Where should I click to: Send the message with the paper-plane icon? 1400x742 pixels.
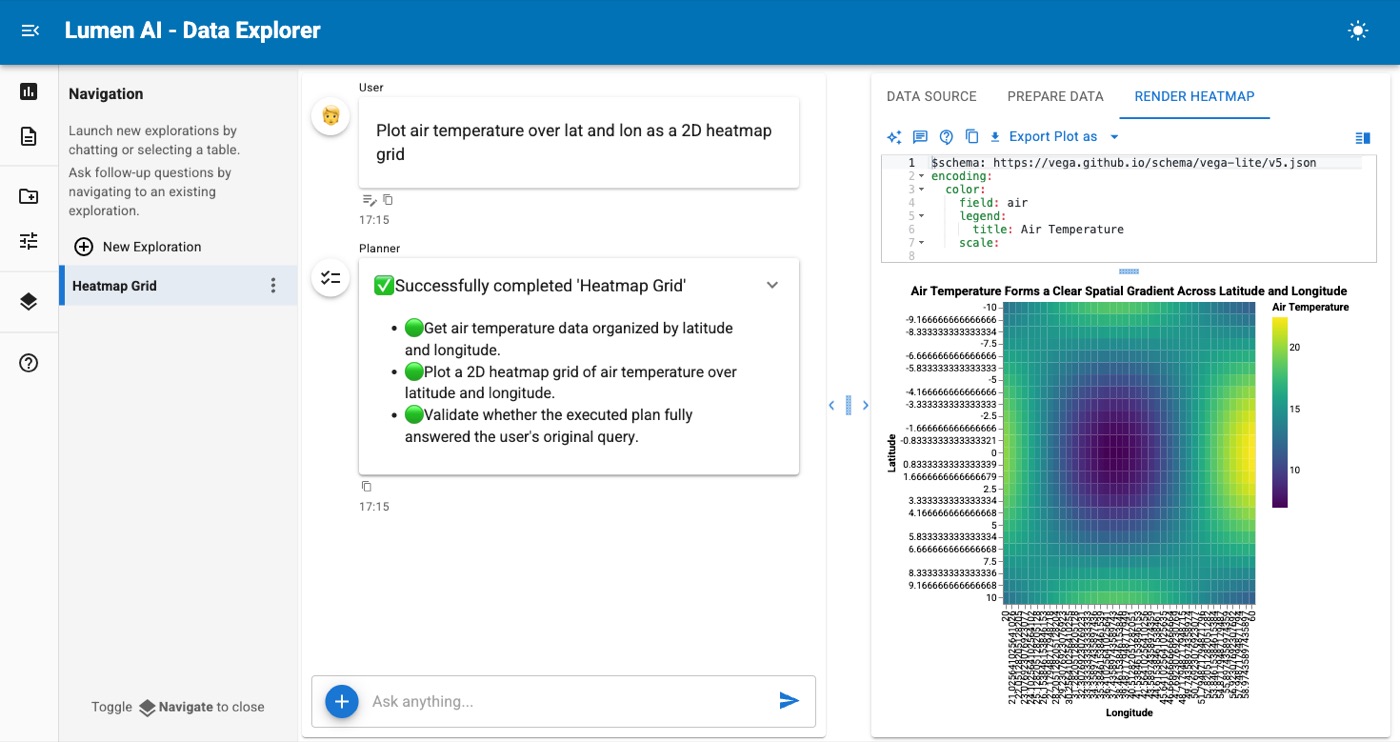tap(789, 701)
